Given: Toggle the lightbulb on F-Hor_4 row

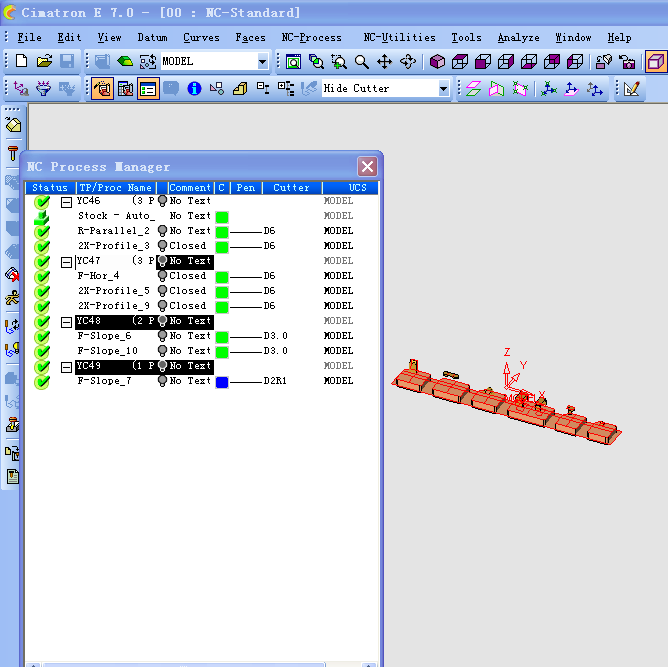Looking at the screenshot, I should [x=162, y=276].
